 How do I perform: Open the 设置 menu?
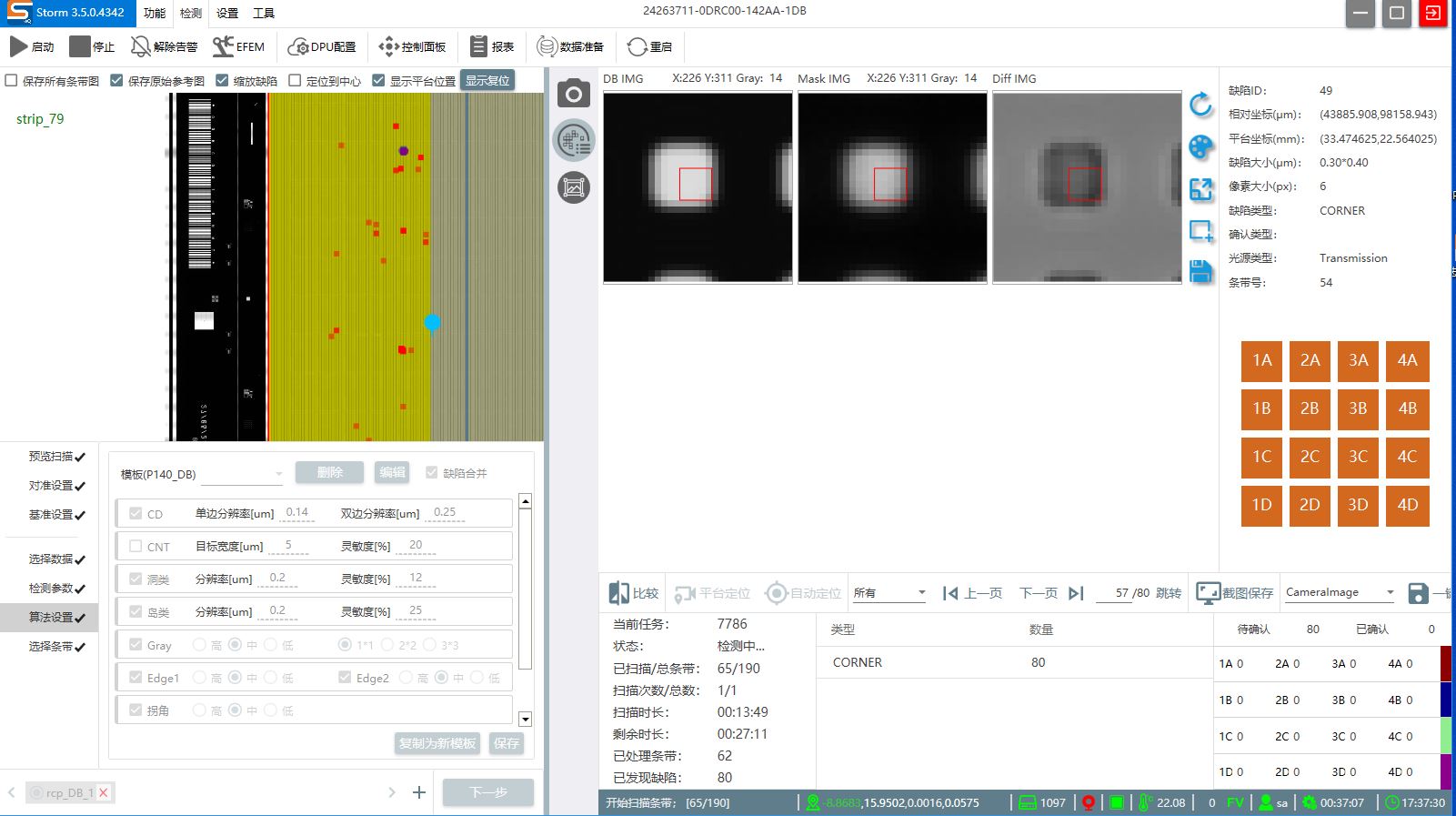pyautogui.click(x=227, y=13)
